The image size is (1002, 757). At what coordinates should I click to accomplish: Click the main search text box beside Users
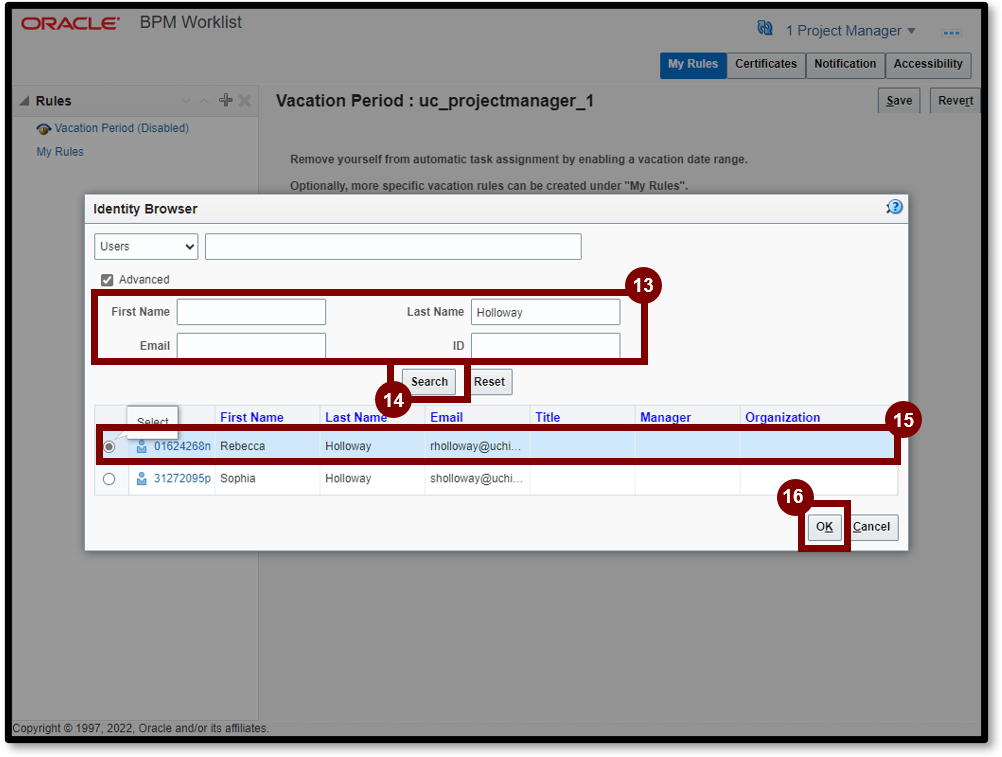(393, 247)
